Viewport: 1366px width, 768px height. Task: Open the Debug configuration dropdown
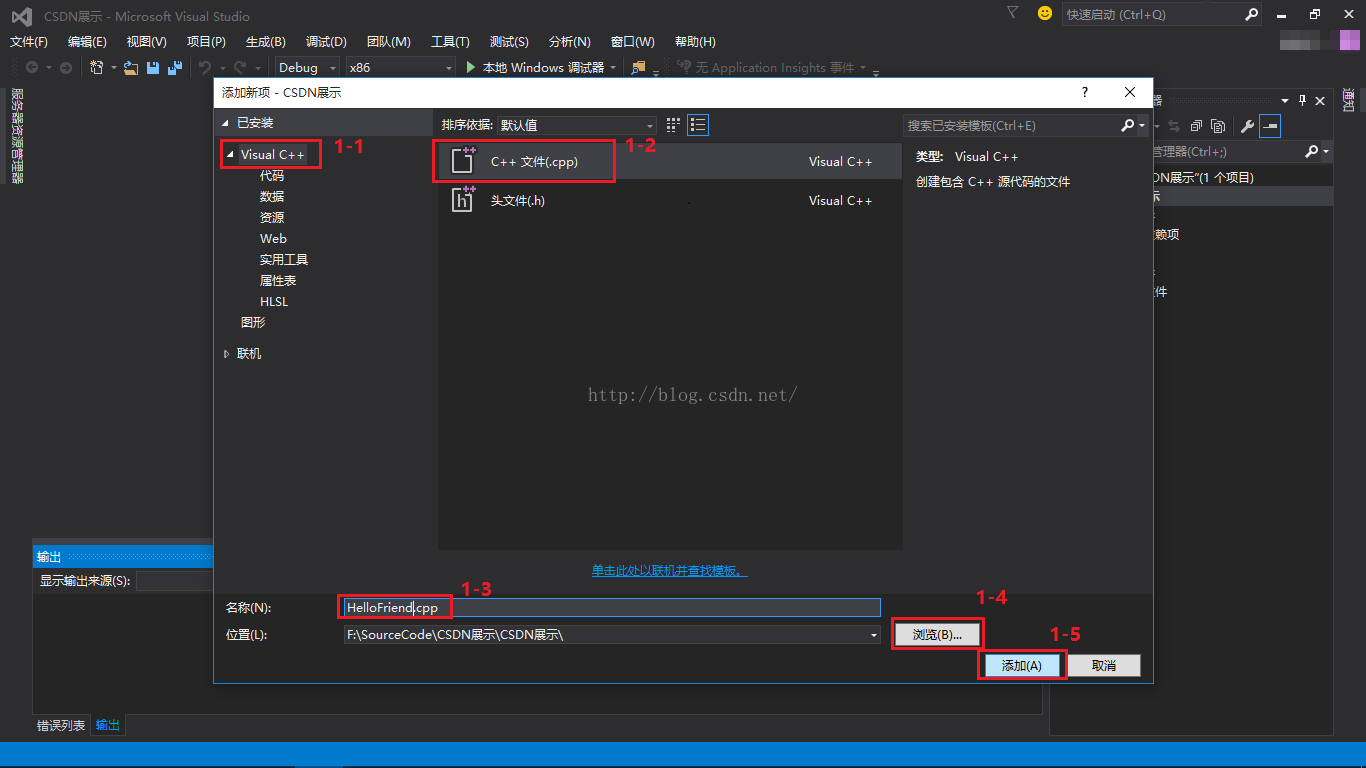pyautogui.click(x=307, y=68)
